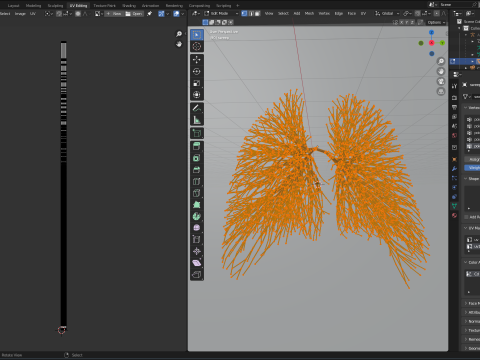The image size is (480, 360).
Task: Select the Scale tool
Action: click(197, 83)
